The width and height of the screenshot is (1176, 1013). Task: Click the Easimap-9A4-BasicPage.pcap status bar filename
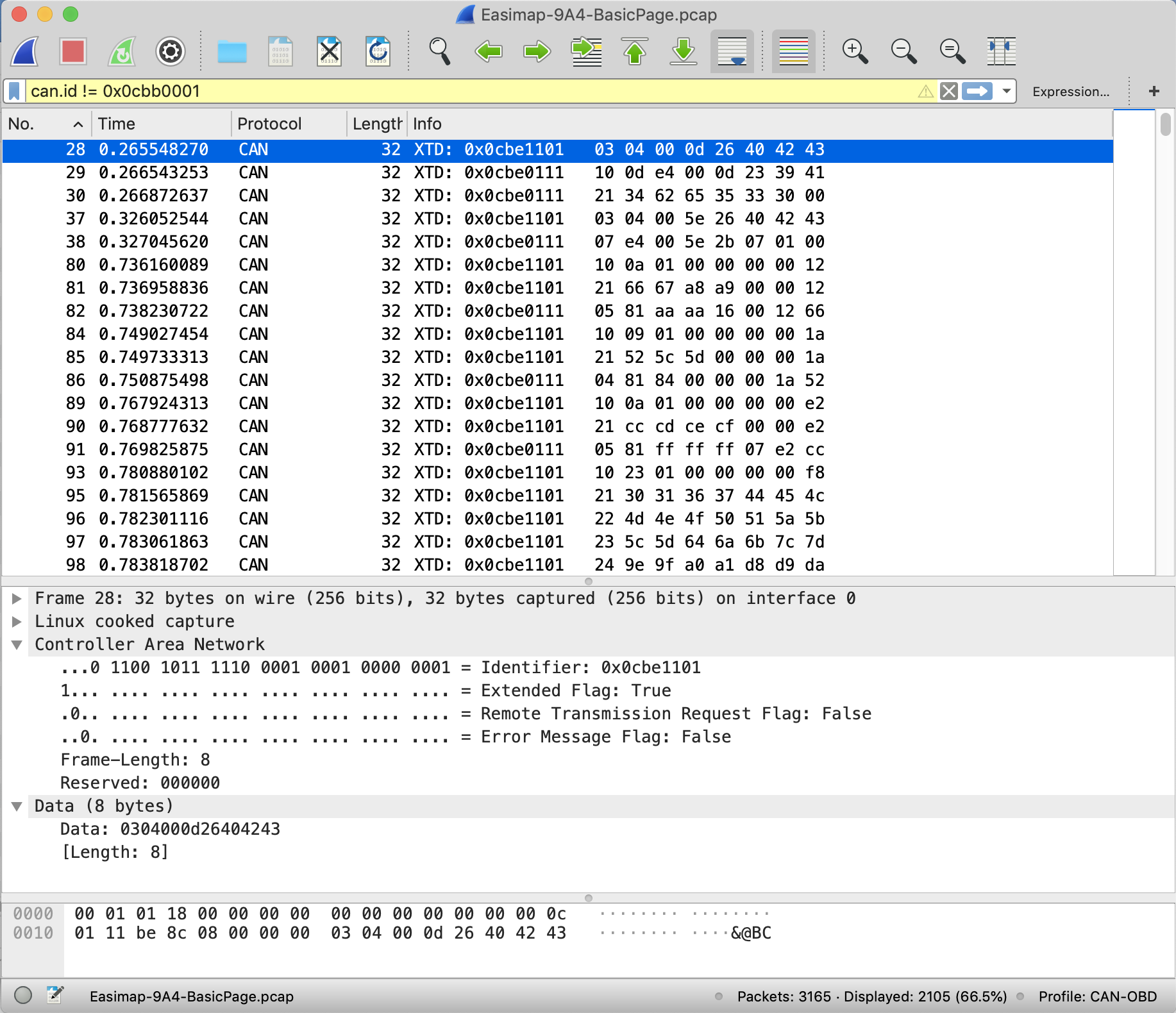point(192,996)
